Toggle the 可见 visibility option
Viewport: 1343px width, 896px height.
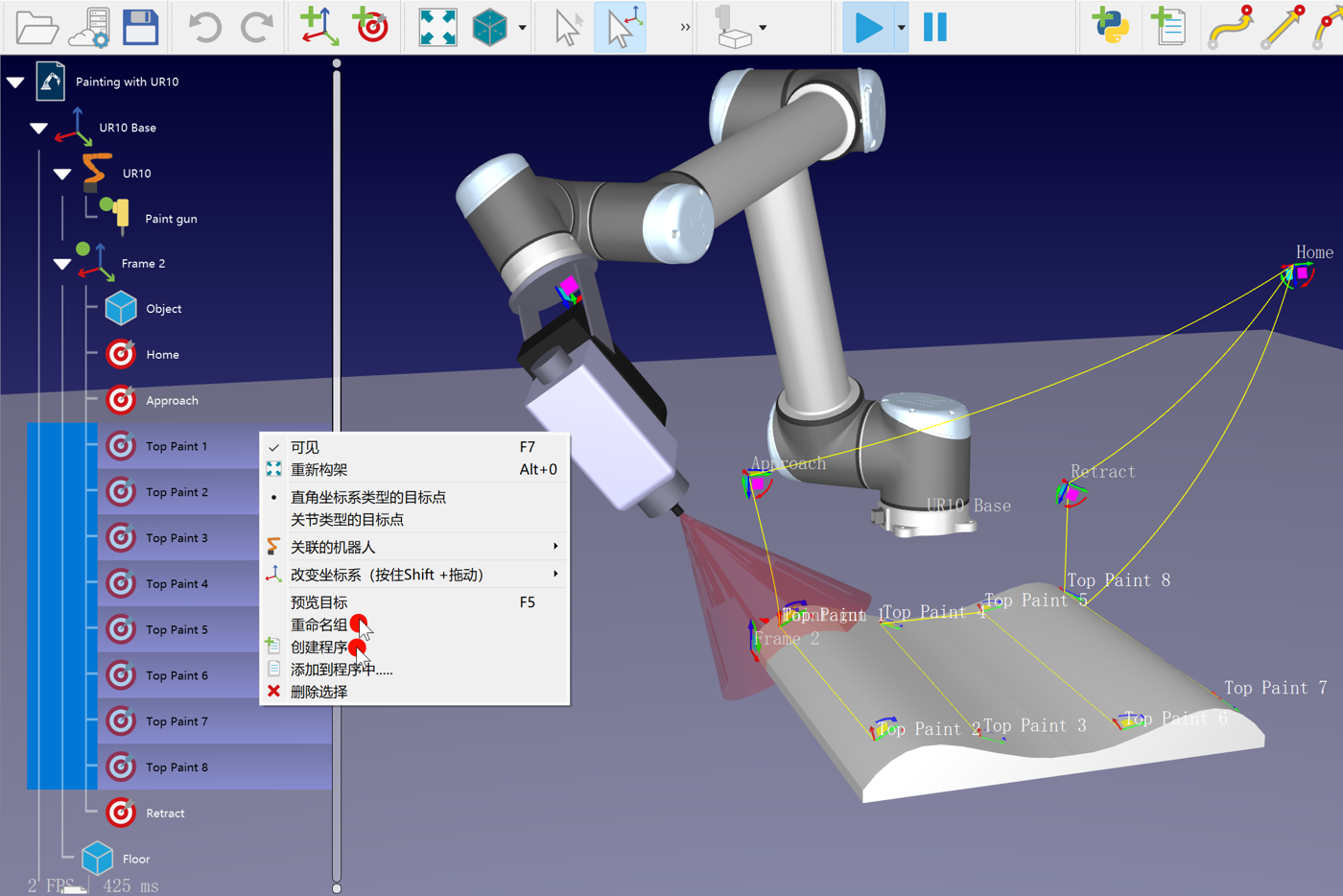pos(305,447)
